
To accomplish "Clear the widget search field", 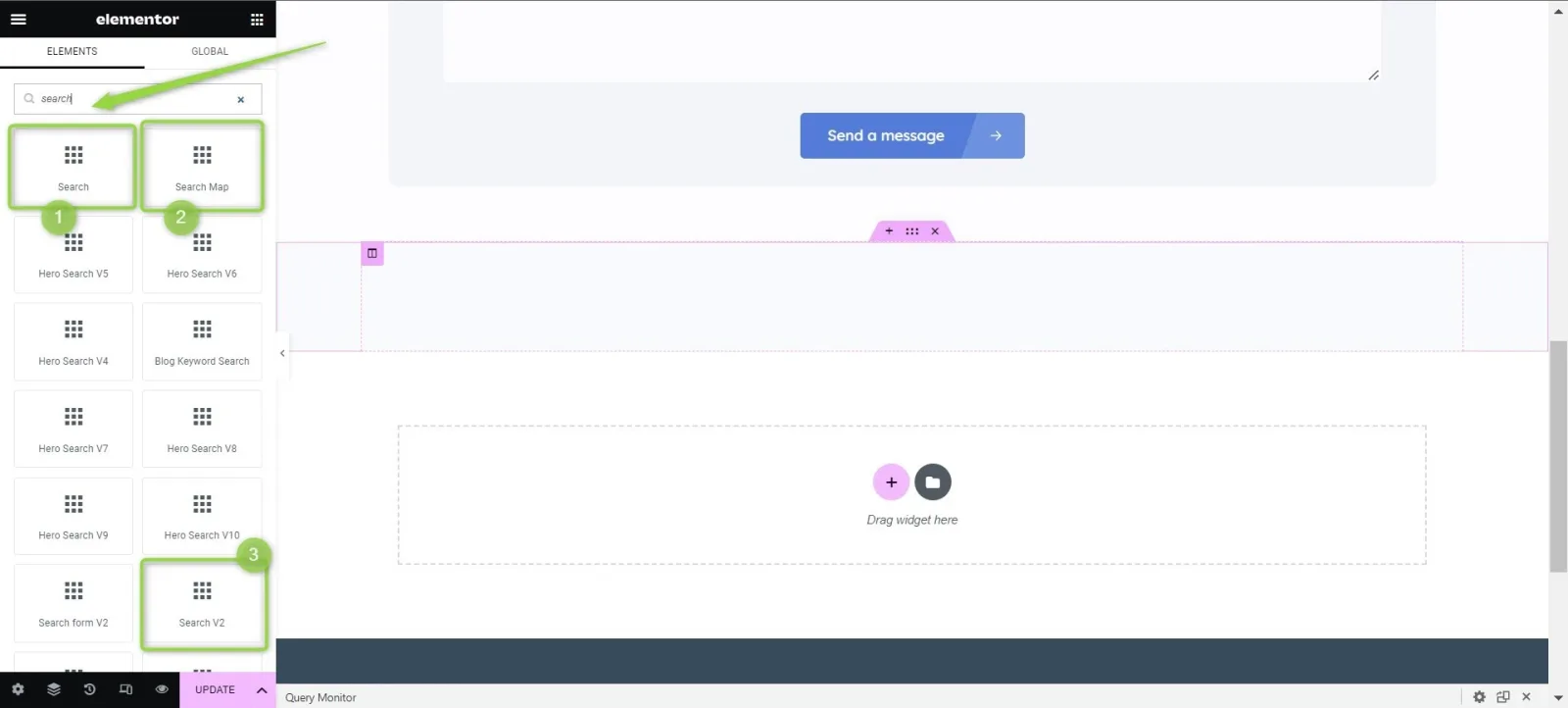I will tap(241, 99).
